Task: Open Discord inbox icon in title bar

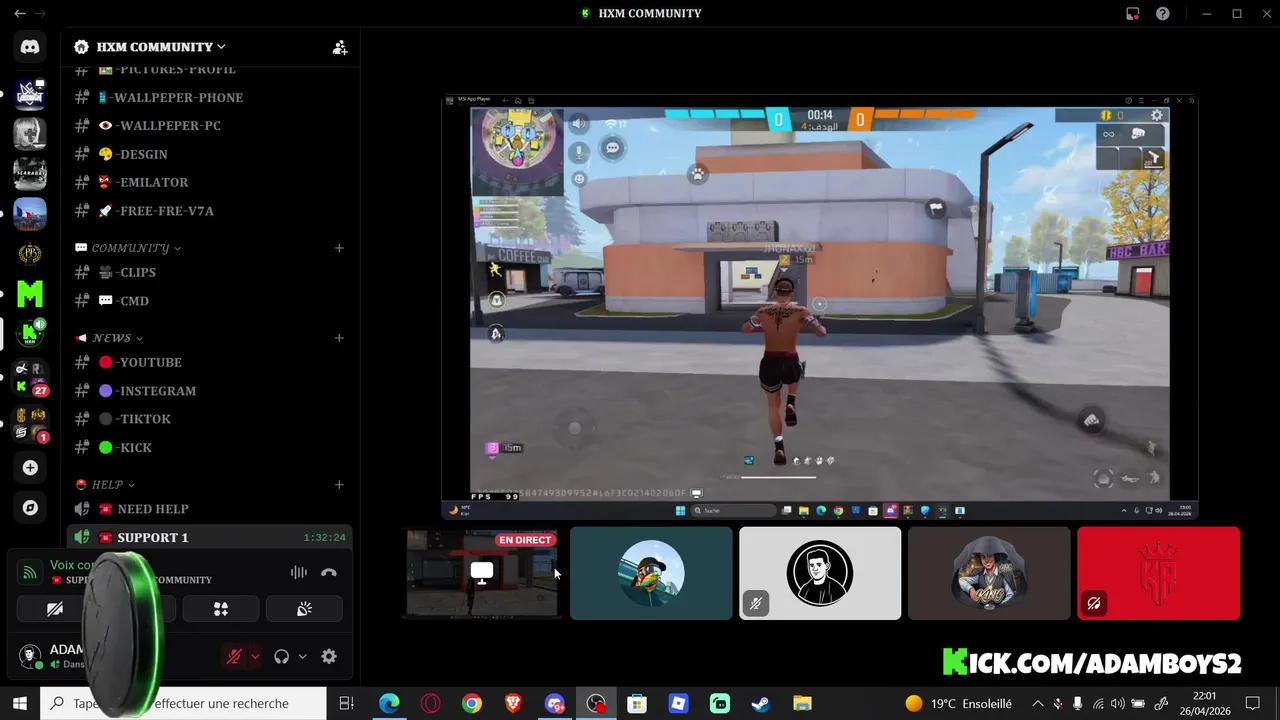Action: tap(1132, 14)
